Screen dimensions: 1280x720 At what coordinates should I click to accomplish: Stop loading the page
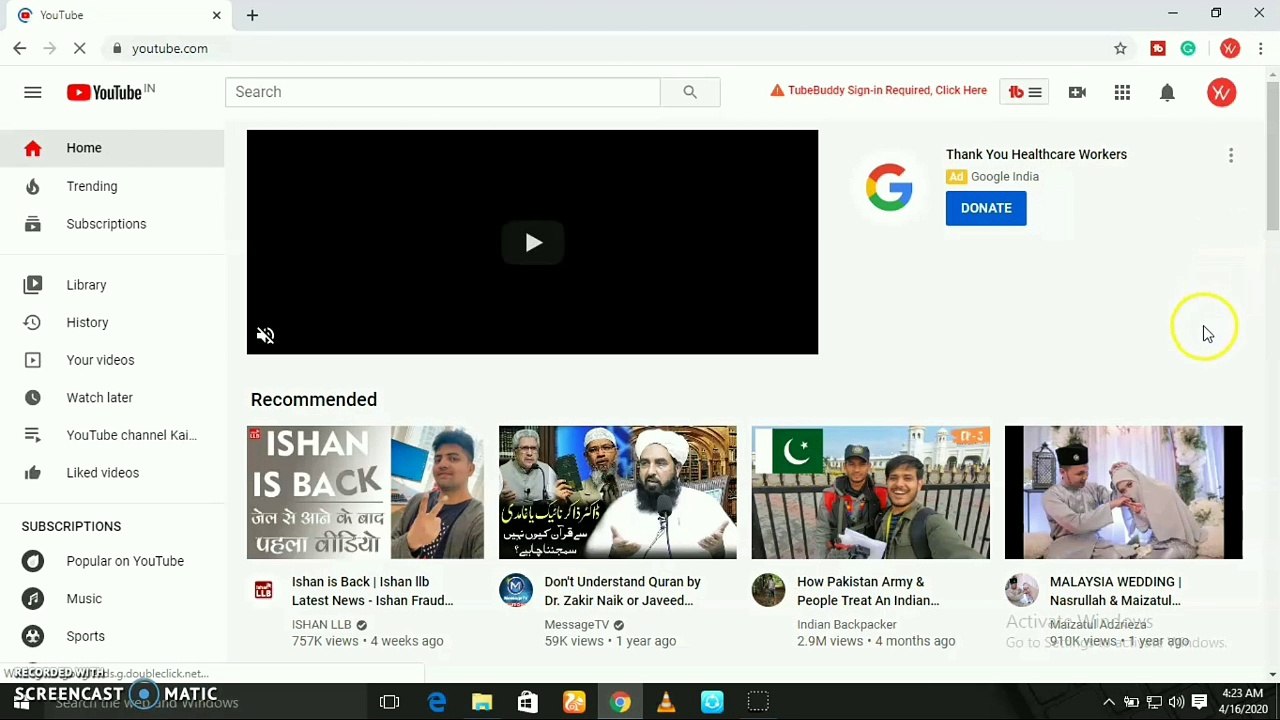point(81,48)
